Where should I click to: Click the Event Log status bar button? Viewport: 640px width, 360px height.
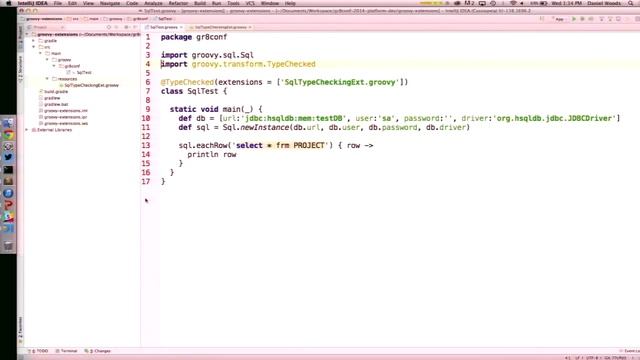click(630, 351)
